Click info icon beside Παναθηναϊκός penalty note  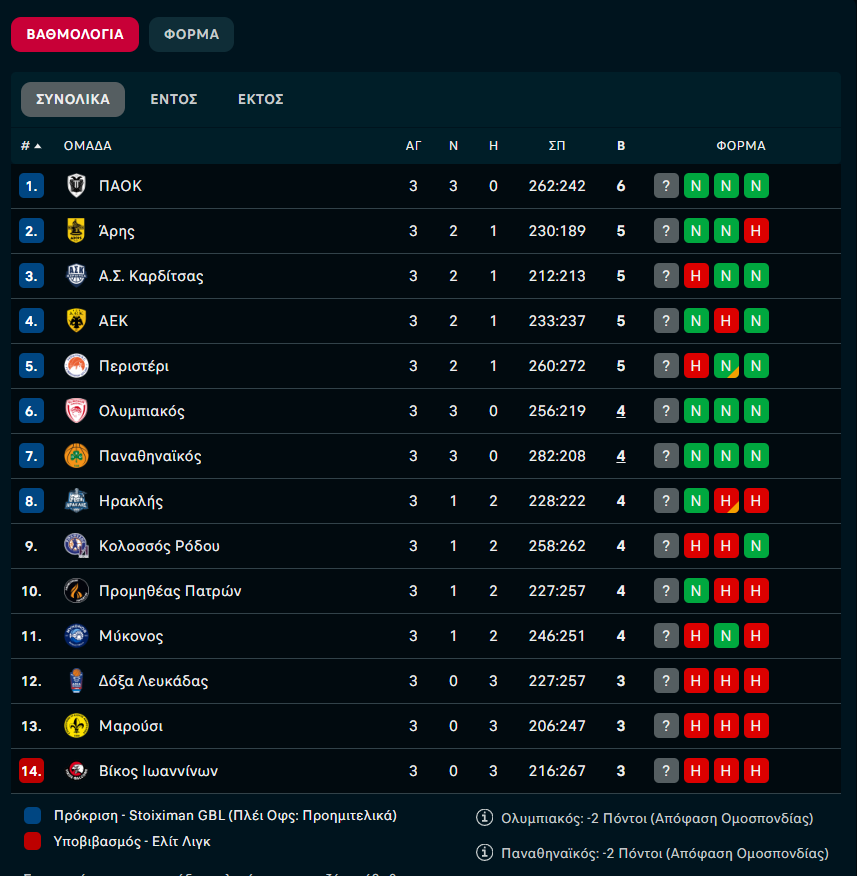pos(484,853)
